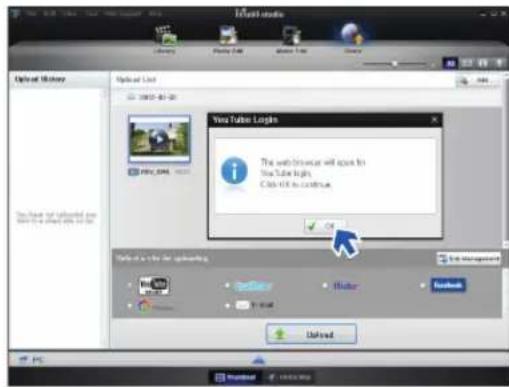Select the twitter radio button
Viewport: 509px width, 387px height.
pos(227,286)
